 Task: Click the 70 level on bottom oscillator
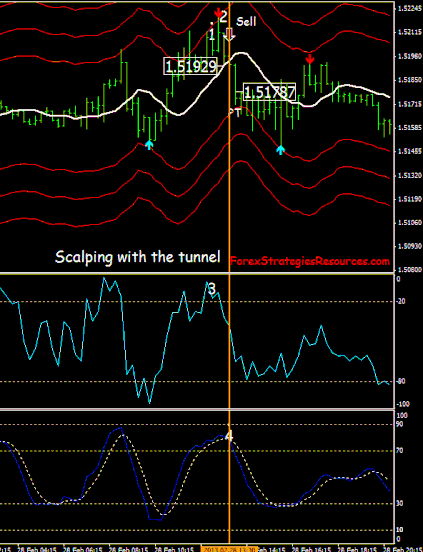pos(400,451)
